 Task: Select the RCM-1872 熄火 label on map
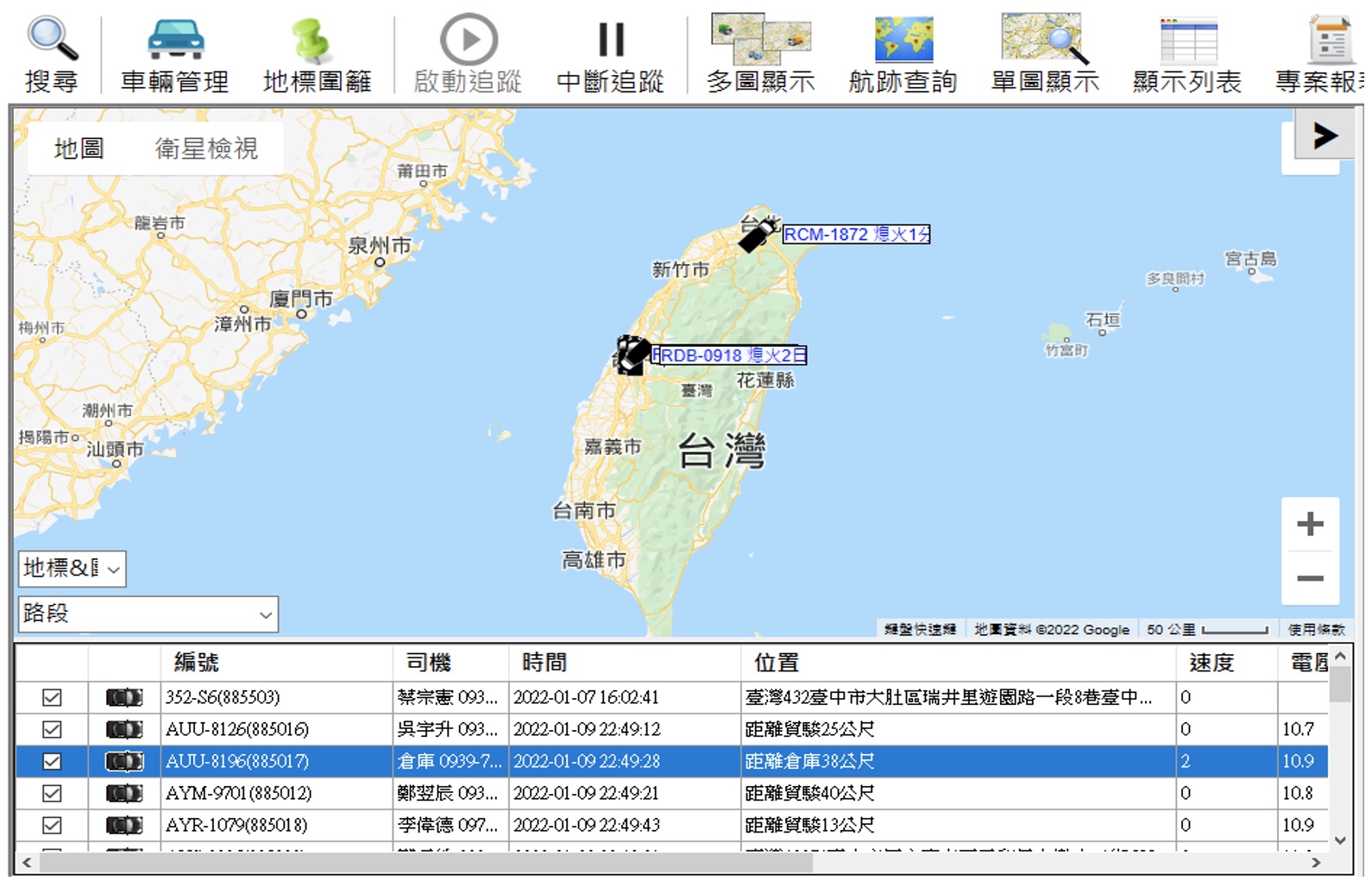click(856, 234)
